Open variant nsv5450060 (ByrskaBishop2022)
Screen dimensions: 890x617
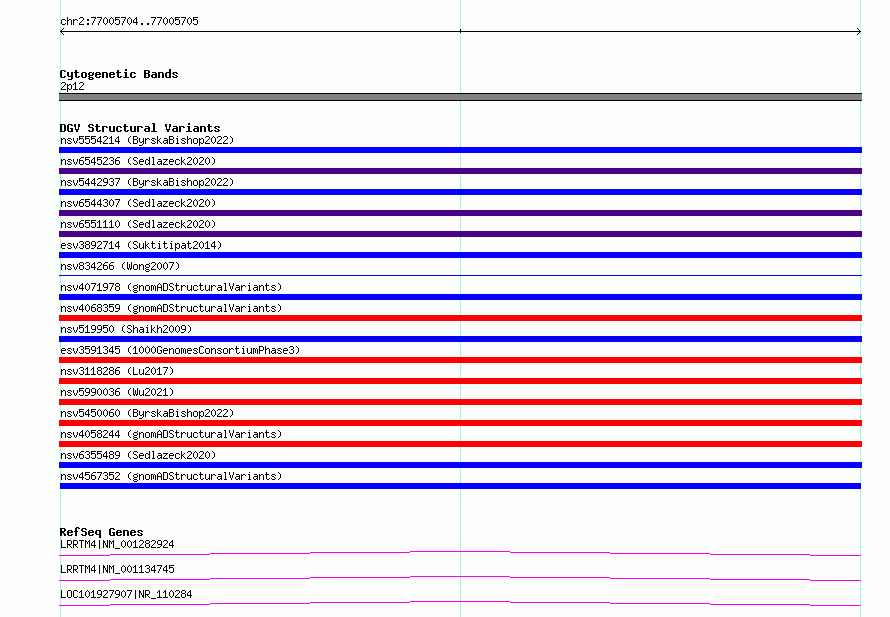147,413
